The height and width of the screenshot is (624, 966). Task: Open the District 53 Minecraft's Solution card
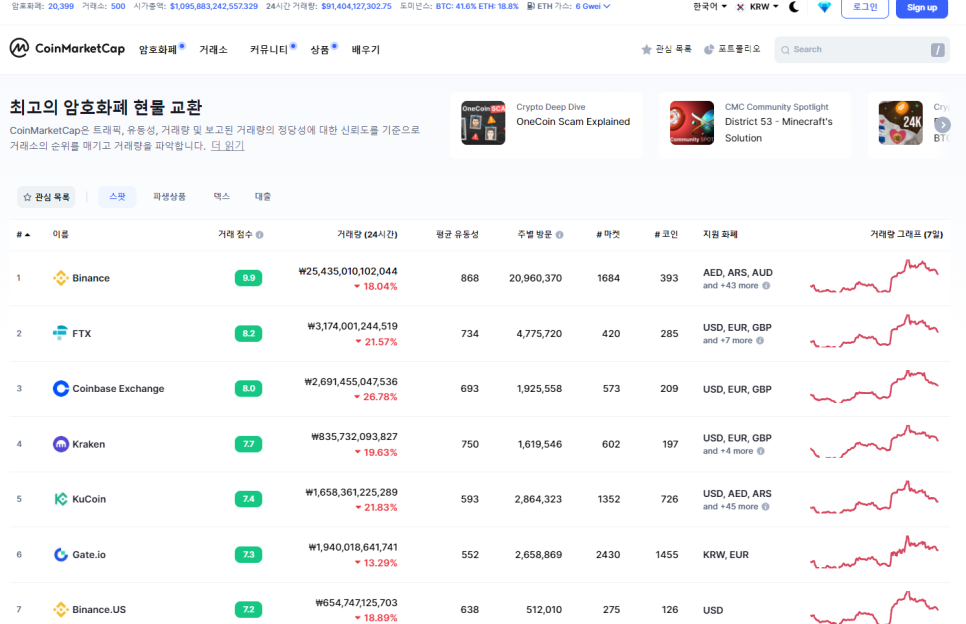click(x=755, y=123)
